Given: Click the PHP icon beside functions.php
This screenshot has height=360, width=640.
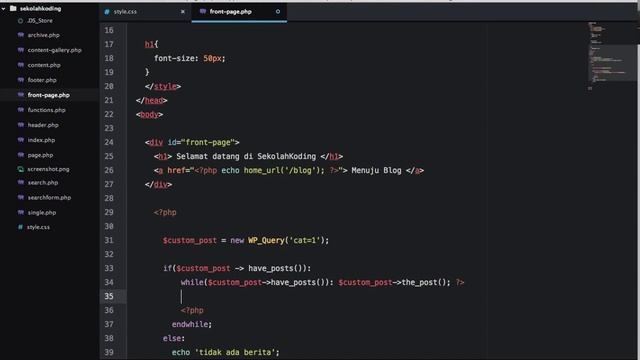Looking at the screenshot, I should point(21,110).
